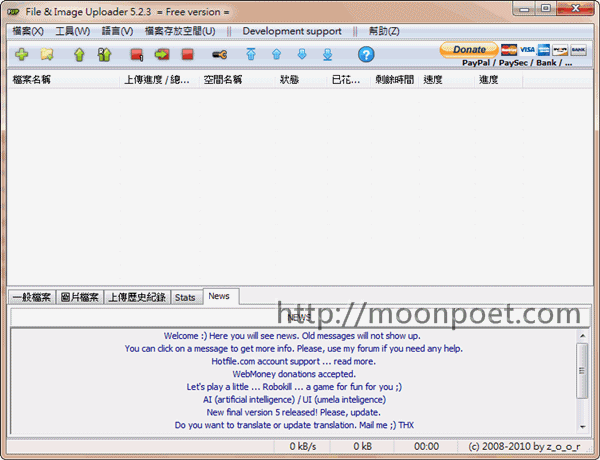Click the American Express card icon
Screen dimensions: 600x460
click(543, 50)
